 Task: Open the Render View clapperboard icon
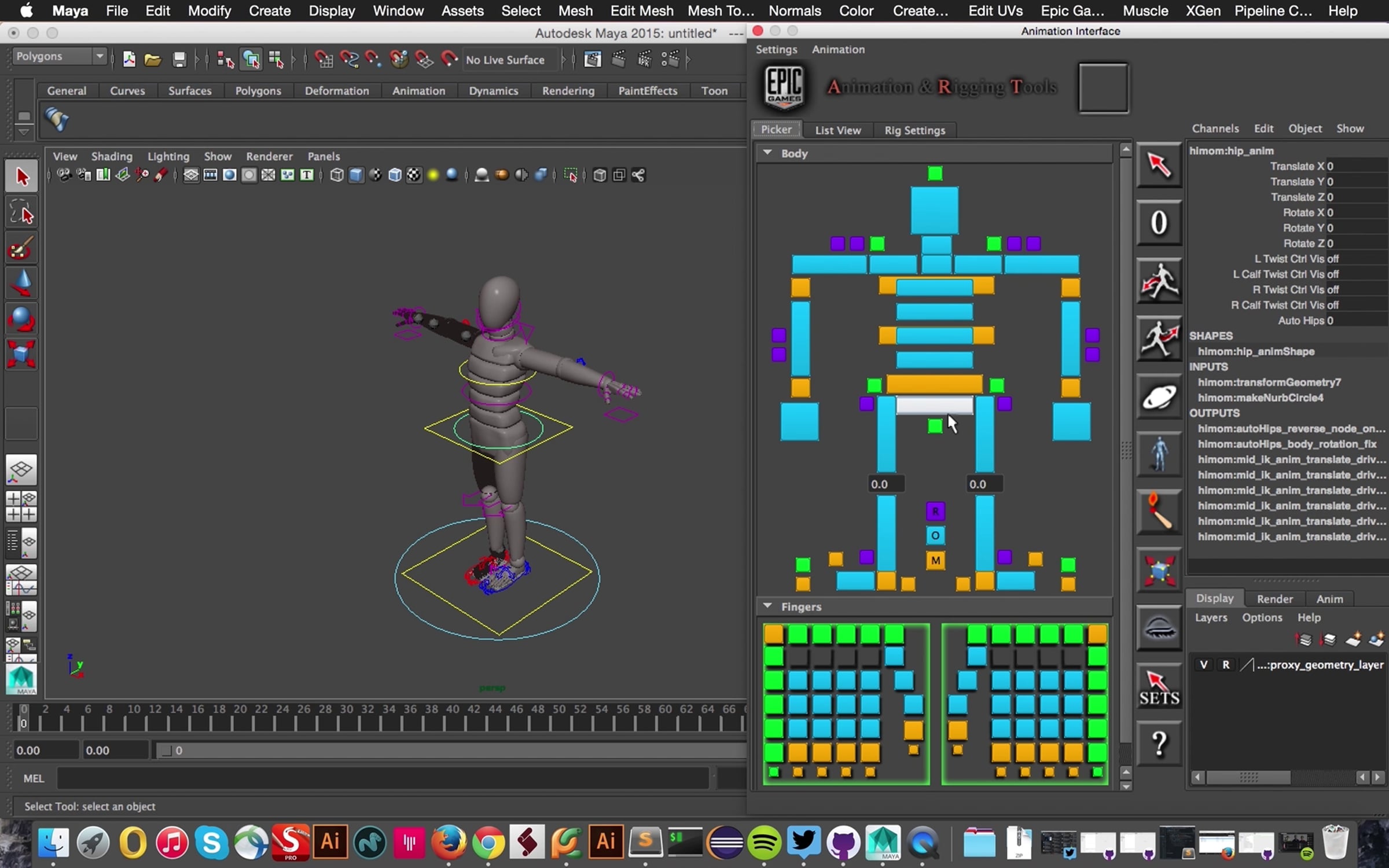(593, 59)
